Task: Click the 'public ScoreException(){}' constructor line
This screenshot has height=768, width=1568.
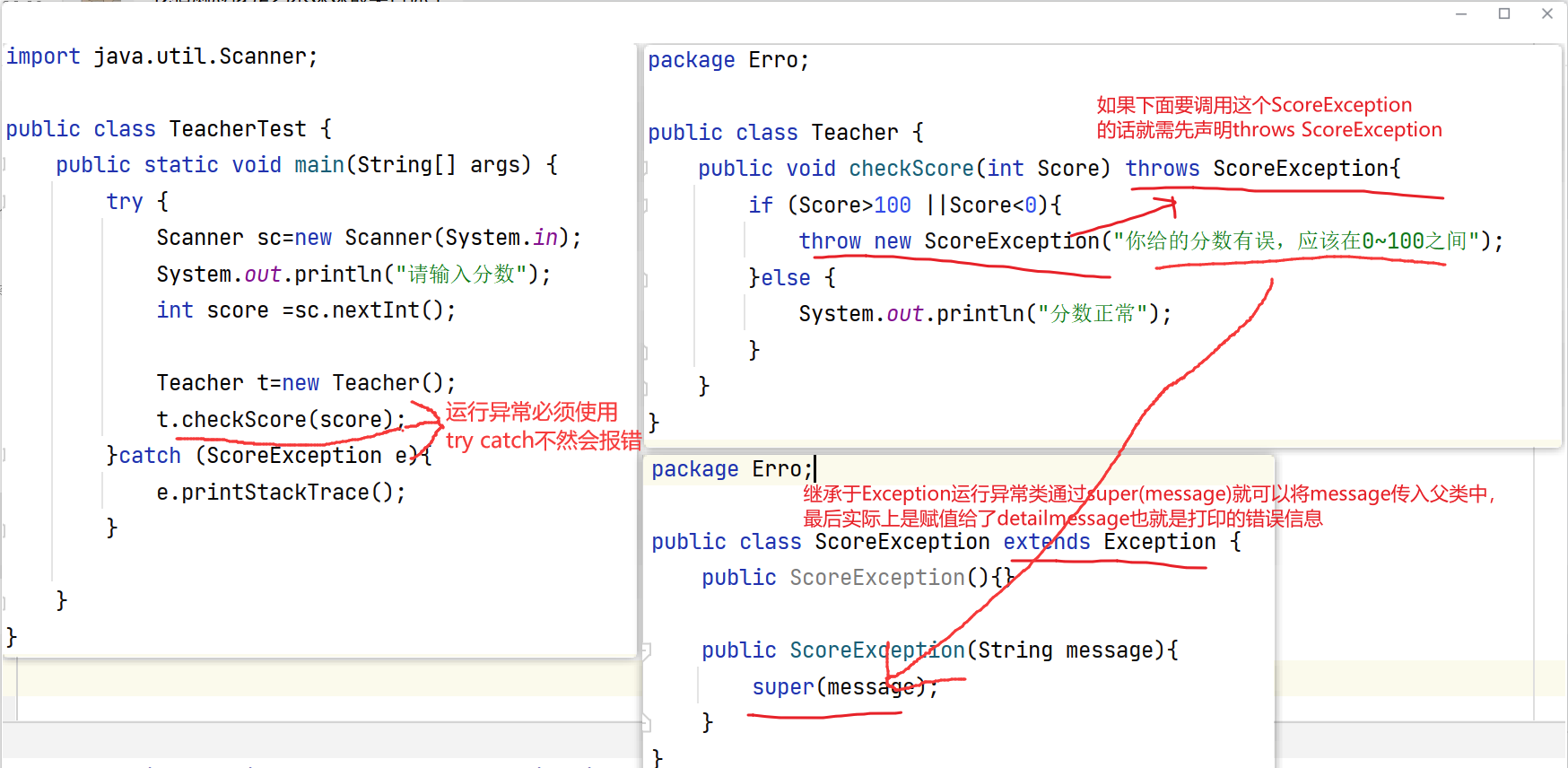Action: click(x=858, y=578)
